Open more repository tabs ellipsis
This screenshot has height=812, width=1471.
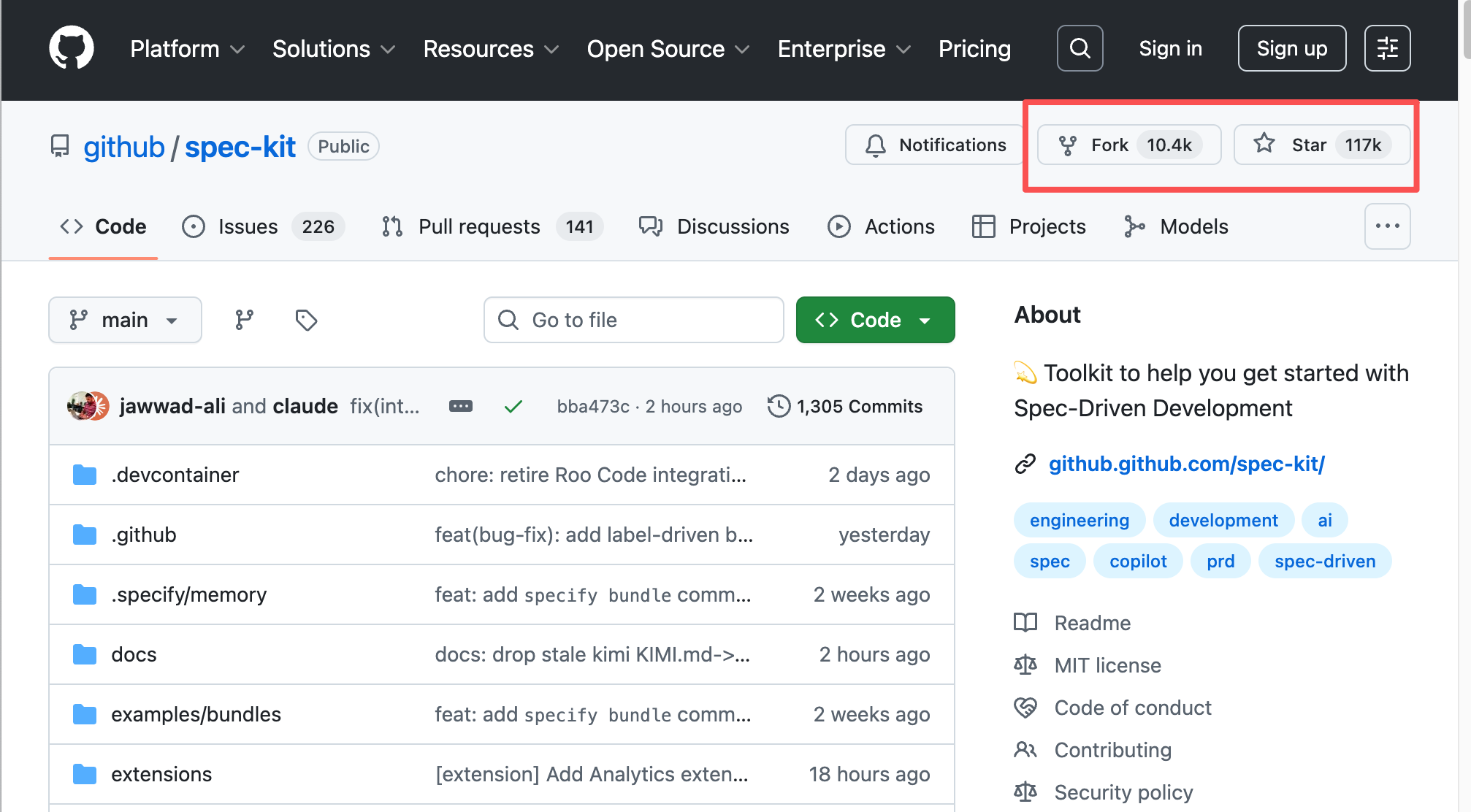pos(1387,226)
